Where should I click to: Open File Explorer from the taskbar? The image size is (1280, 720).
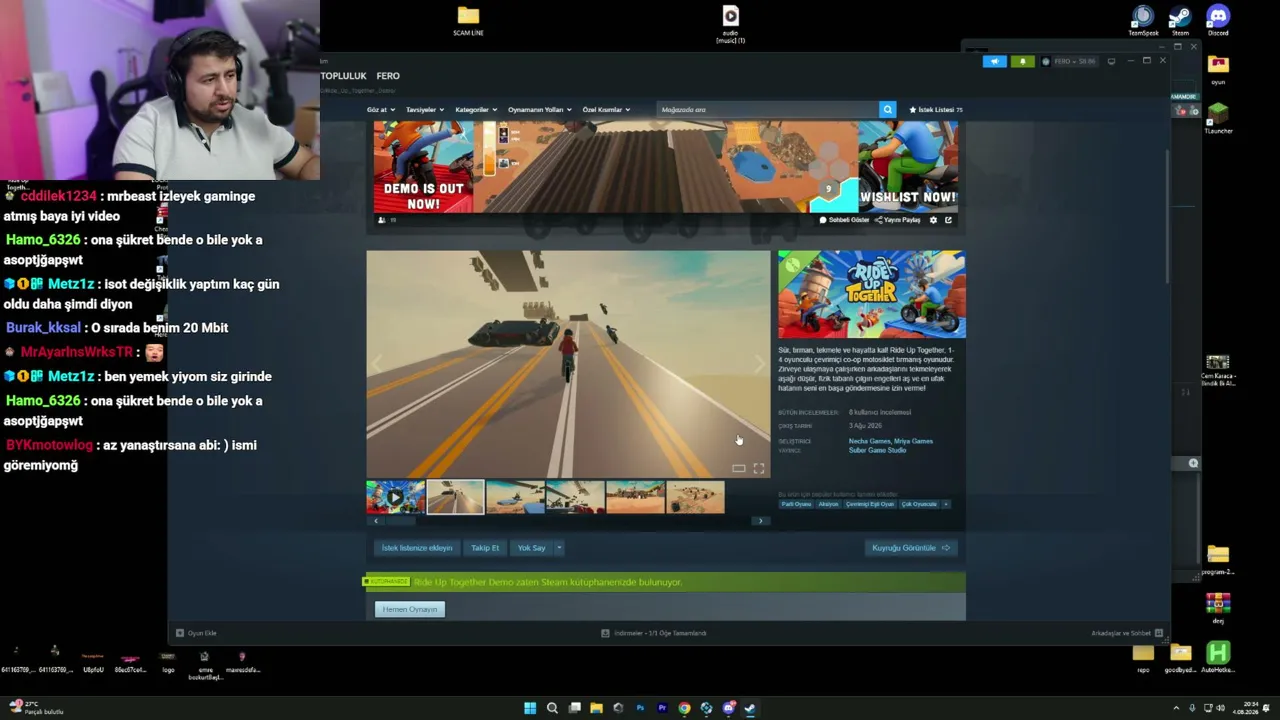pyautogui.click(x=596, y=708)
